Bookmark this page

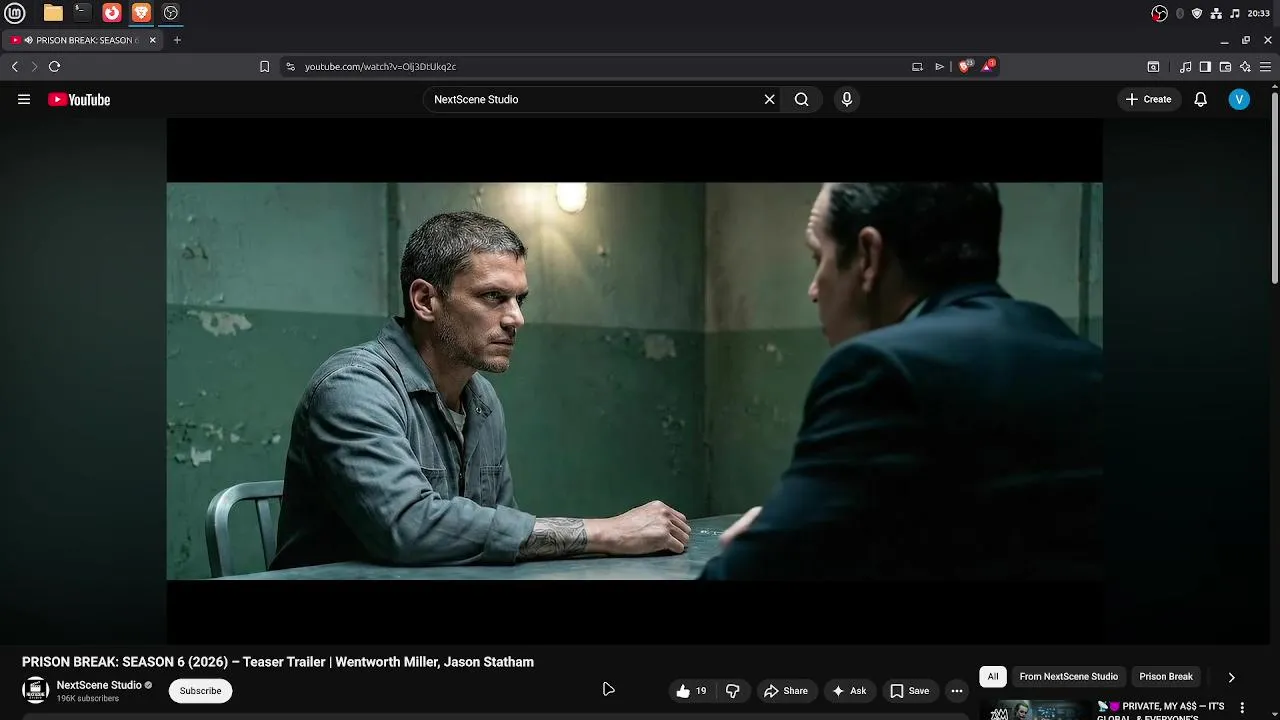click(x=264, y=66)
